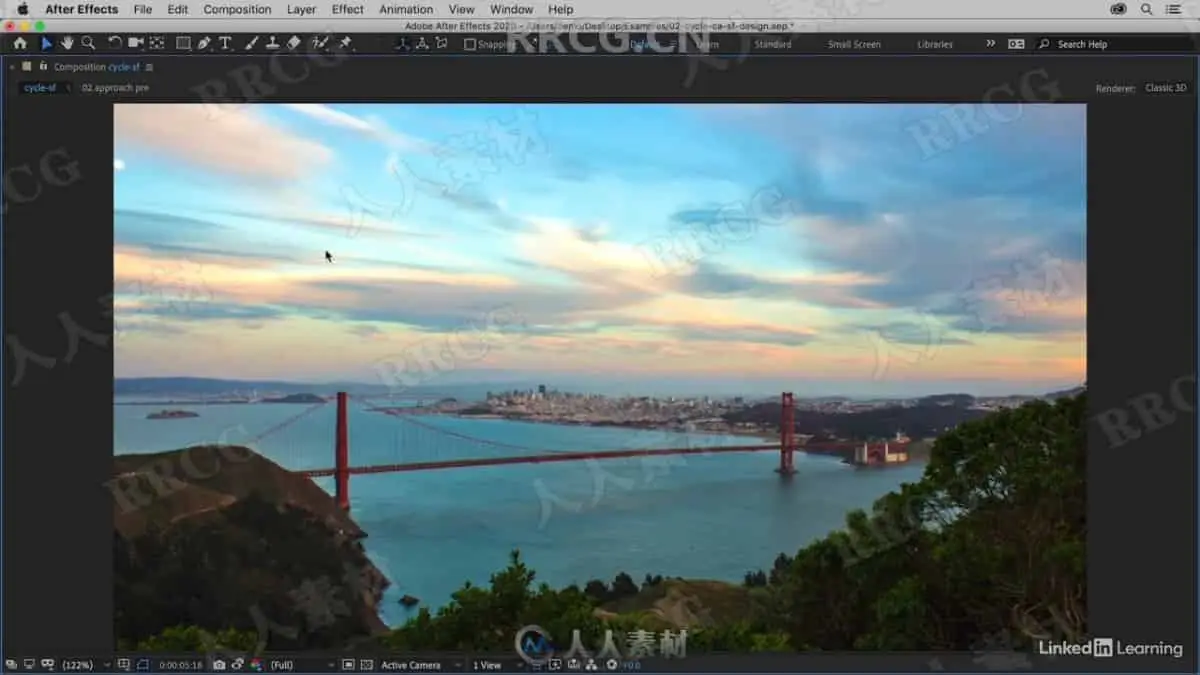Open the Layer menu
Screen dimensions: 1200x675
[x=301, y=9]
